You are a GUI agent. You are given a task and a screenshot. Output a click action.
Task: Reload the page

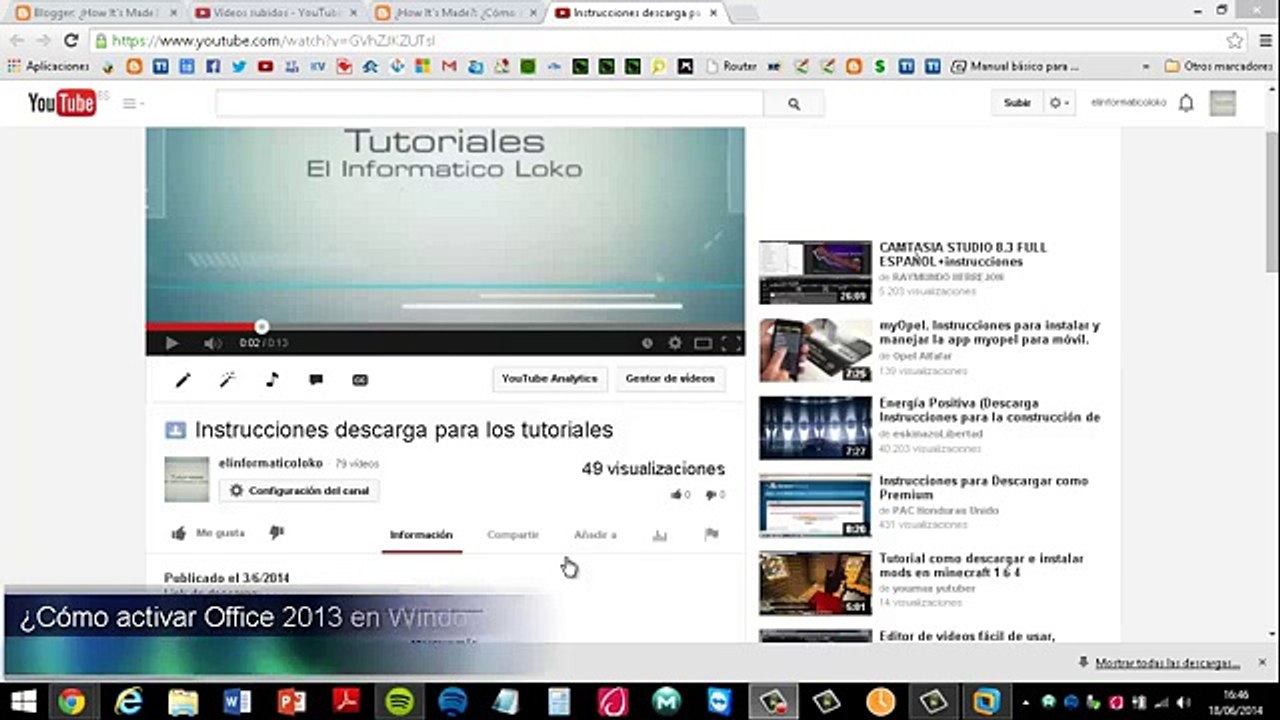[70, 41]
